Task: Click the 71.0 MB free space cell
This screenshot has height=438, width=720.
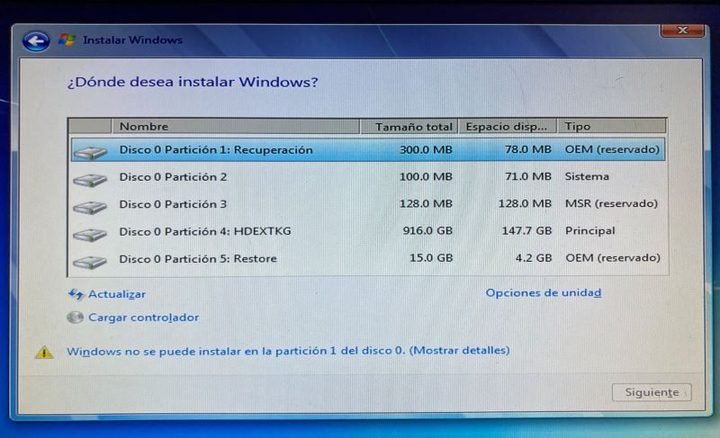Action: tap(528, 177)
